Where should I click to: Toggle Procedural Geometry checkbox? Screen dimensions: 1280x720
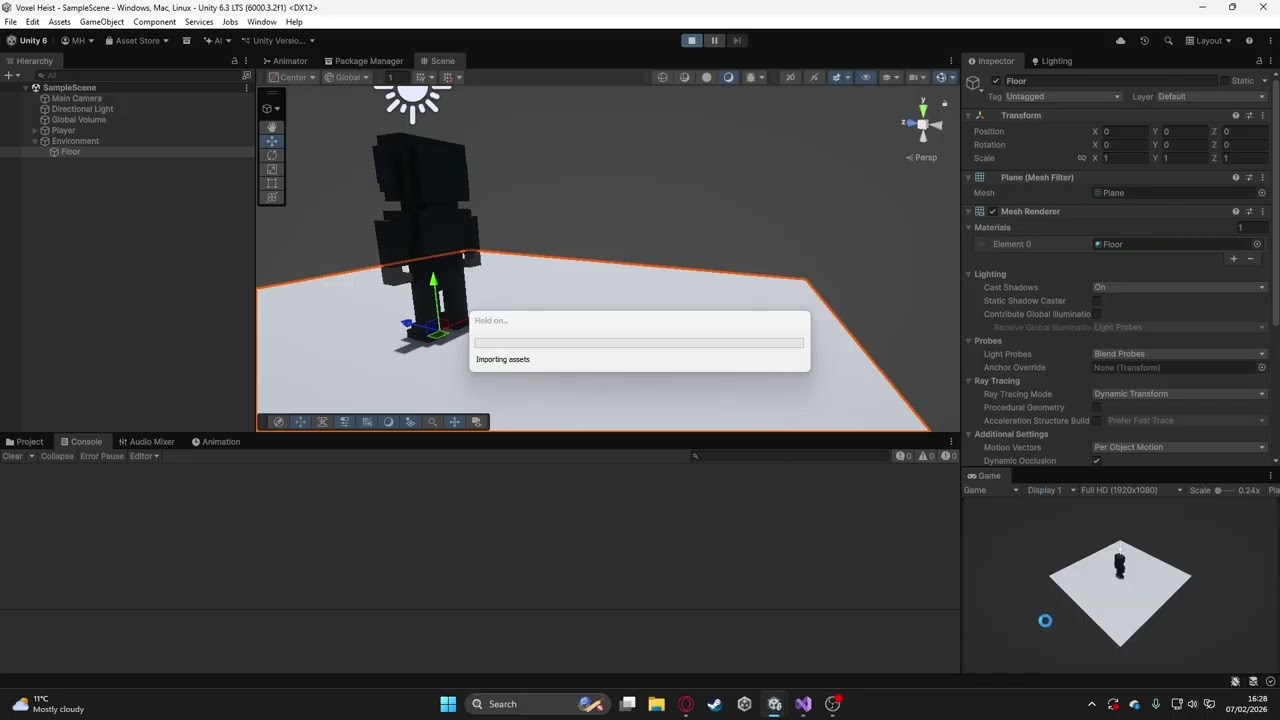tap(1098, 407)
